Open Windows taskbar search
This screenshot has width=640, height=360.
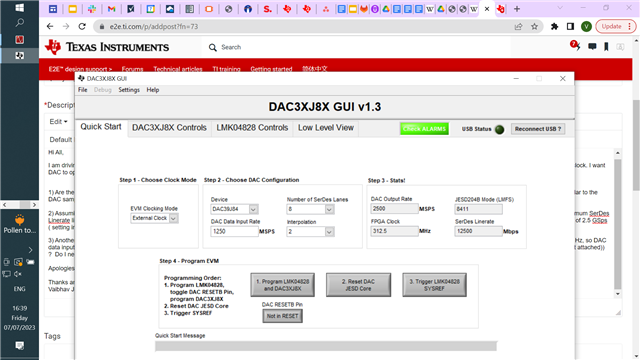[19, 23]
